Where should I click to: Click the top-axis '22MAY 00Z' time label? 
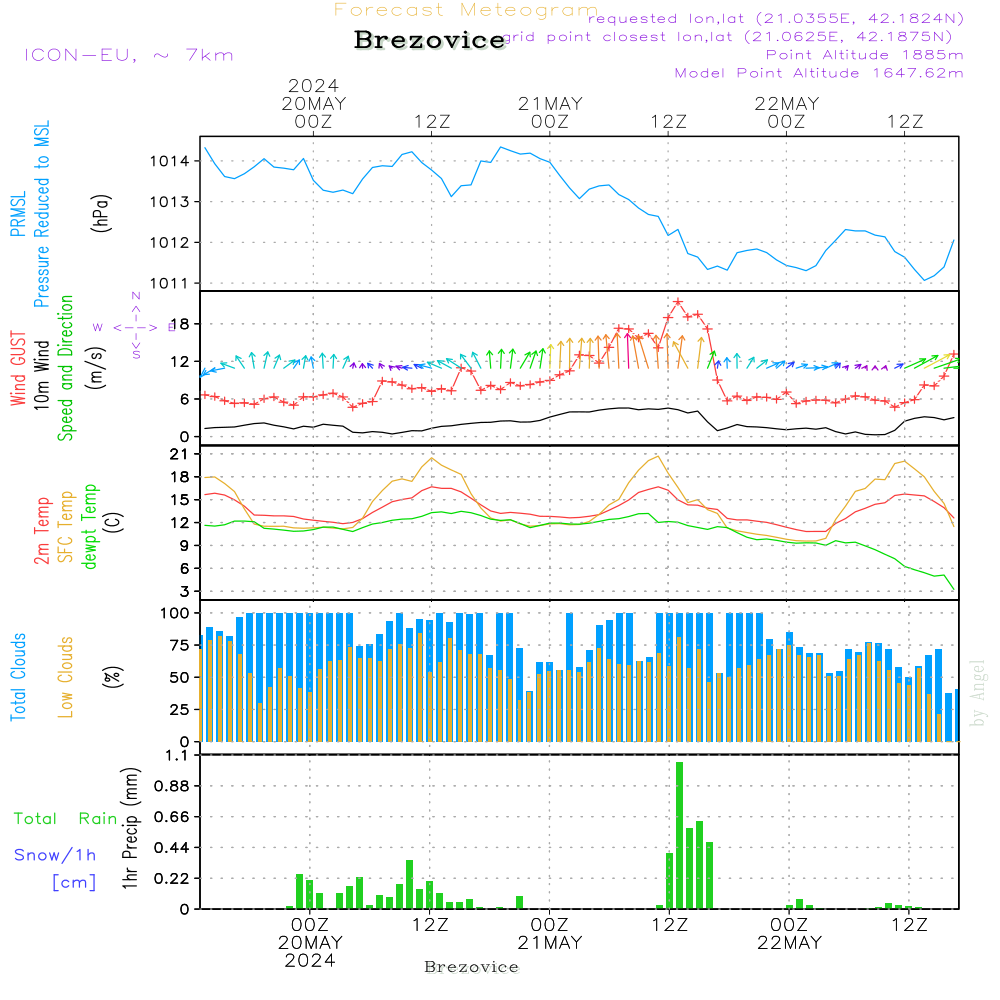click(x=786, y=113)
